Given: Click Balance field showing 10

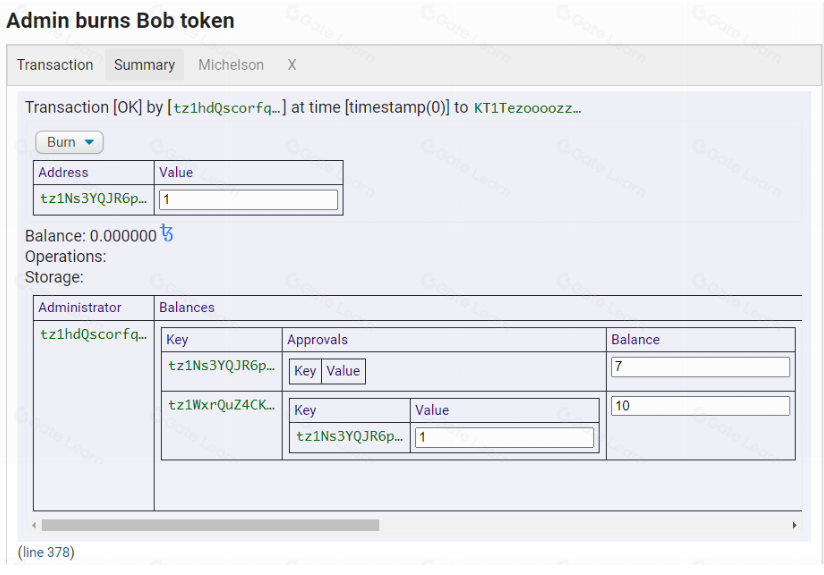Looking at the screenshot, I should pyautogui.click(x=699, y=406).
